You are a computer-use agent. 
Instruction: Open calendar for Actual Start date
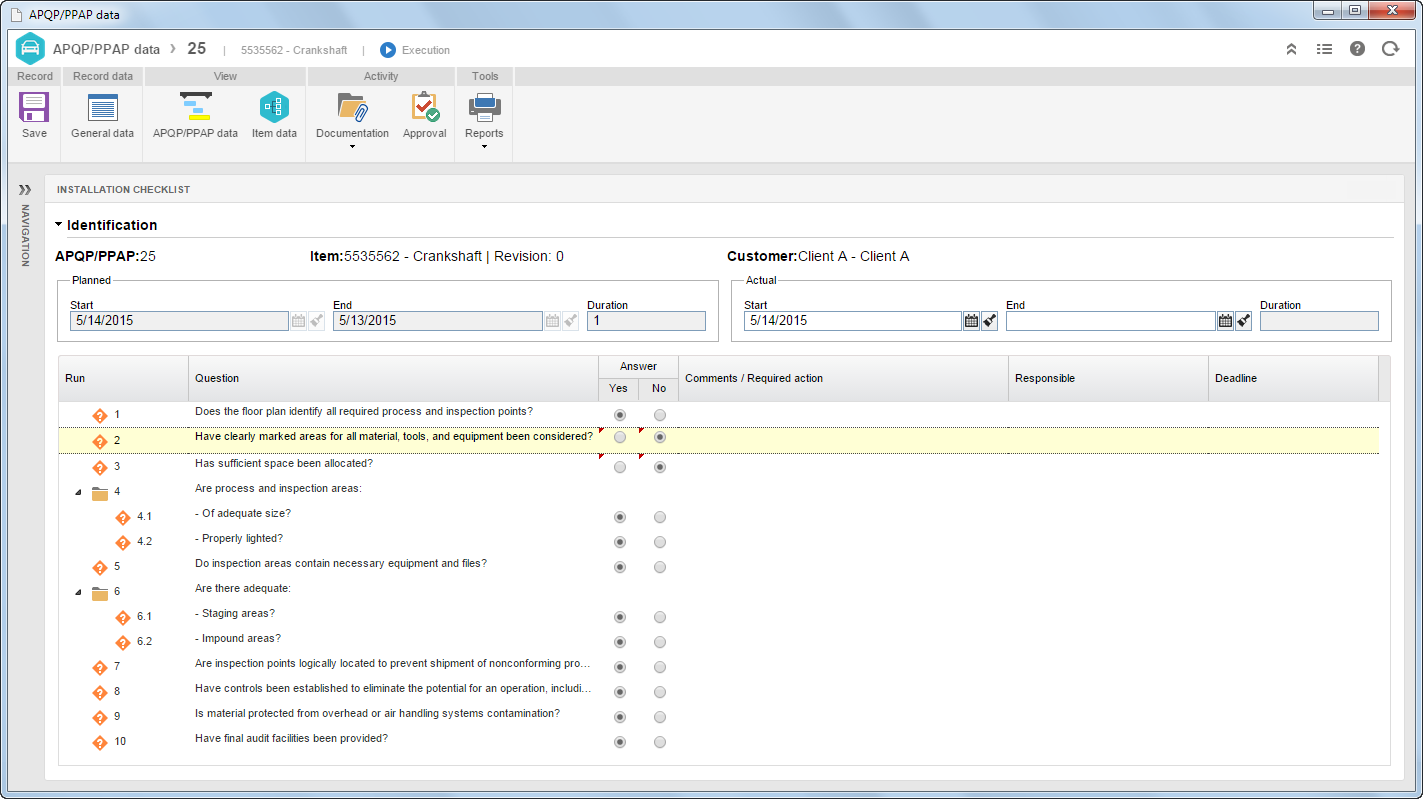click(971, 321)
